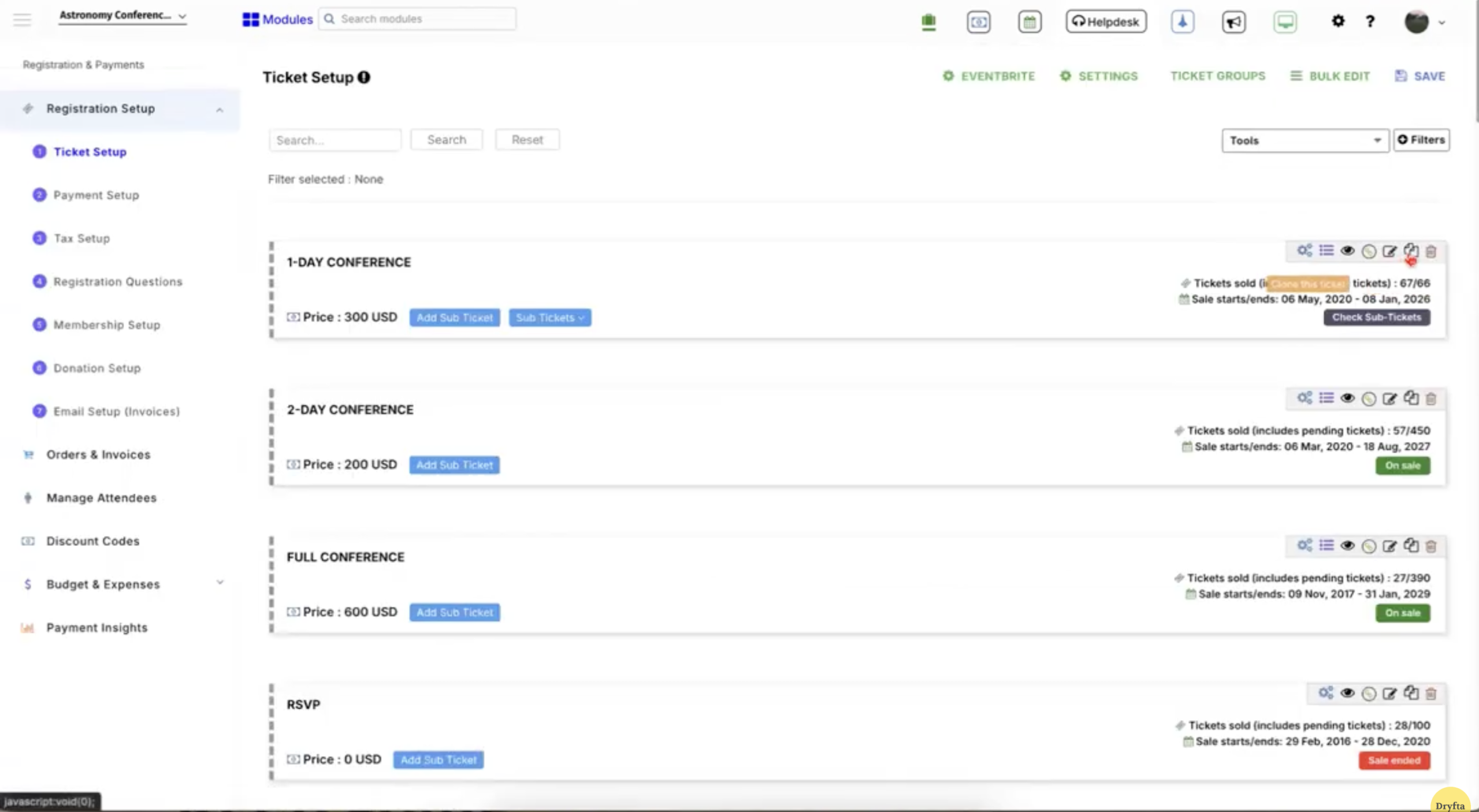Open Payment Setup in sidebar
The image size is (1479, 812).
(96, 195)
